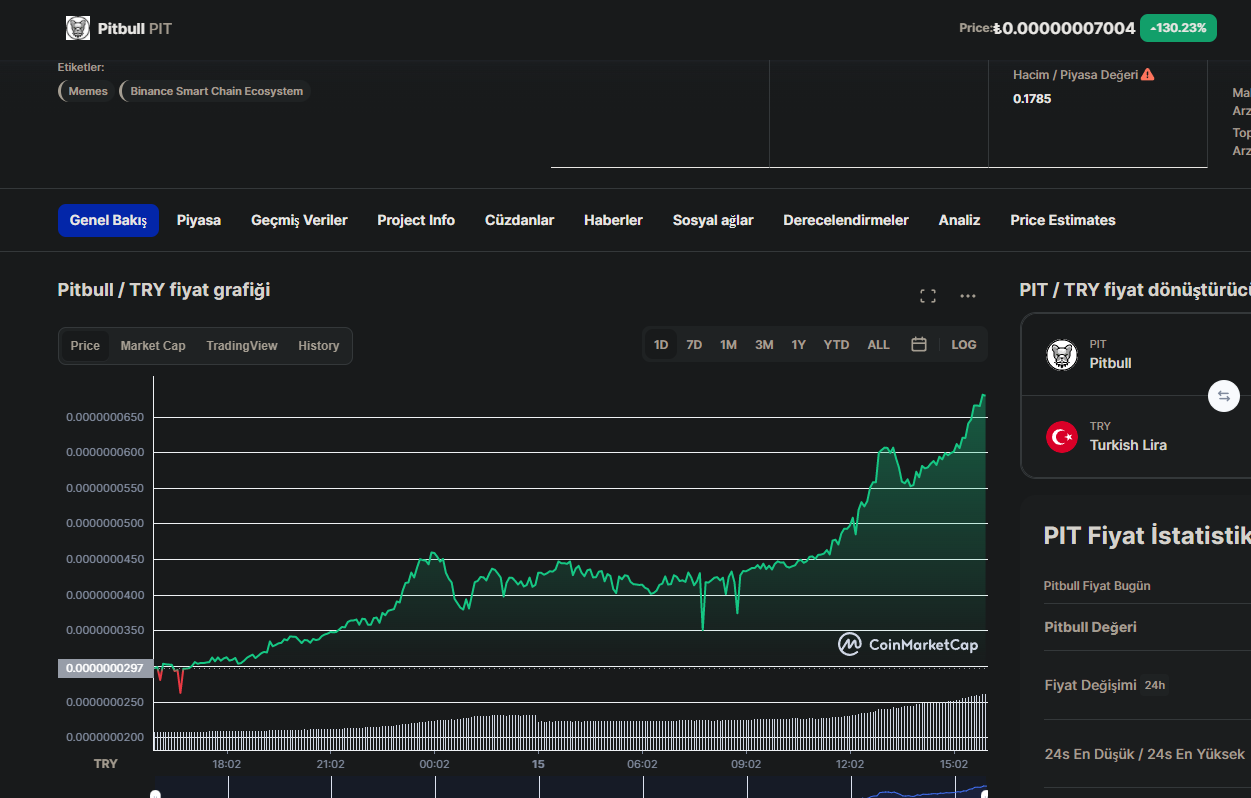This screenshot has width=1251, height=798.
Task: Open the Sosyal ağlar tab
Action: coord(713,220)
